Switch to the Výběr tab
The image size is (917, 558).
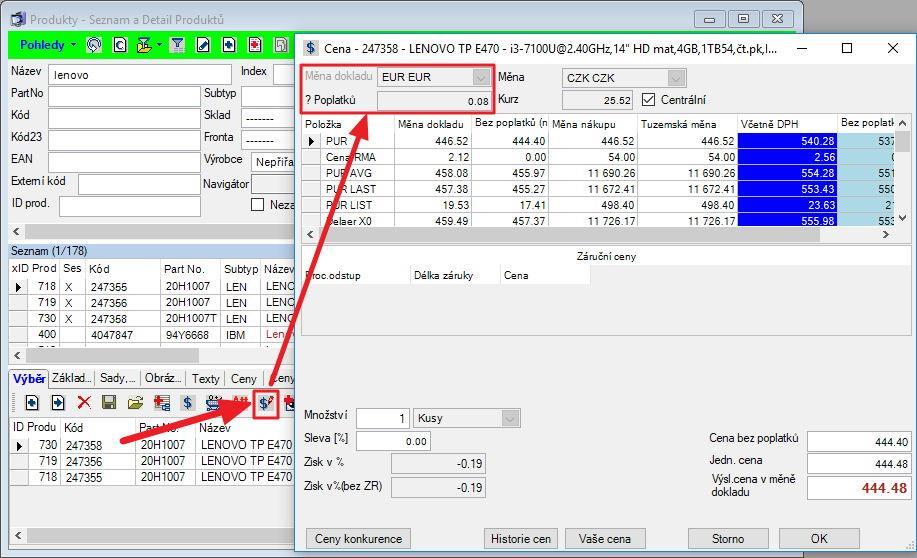coord(29,379)
